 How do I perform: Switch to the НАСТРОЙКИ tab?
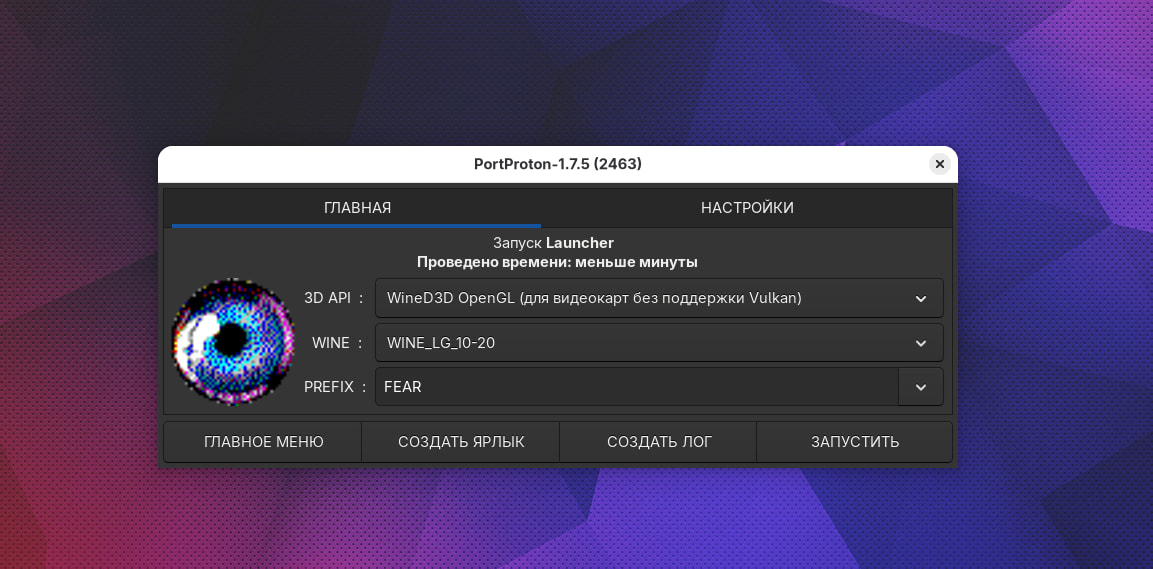747,208
